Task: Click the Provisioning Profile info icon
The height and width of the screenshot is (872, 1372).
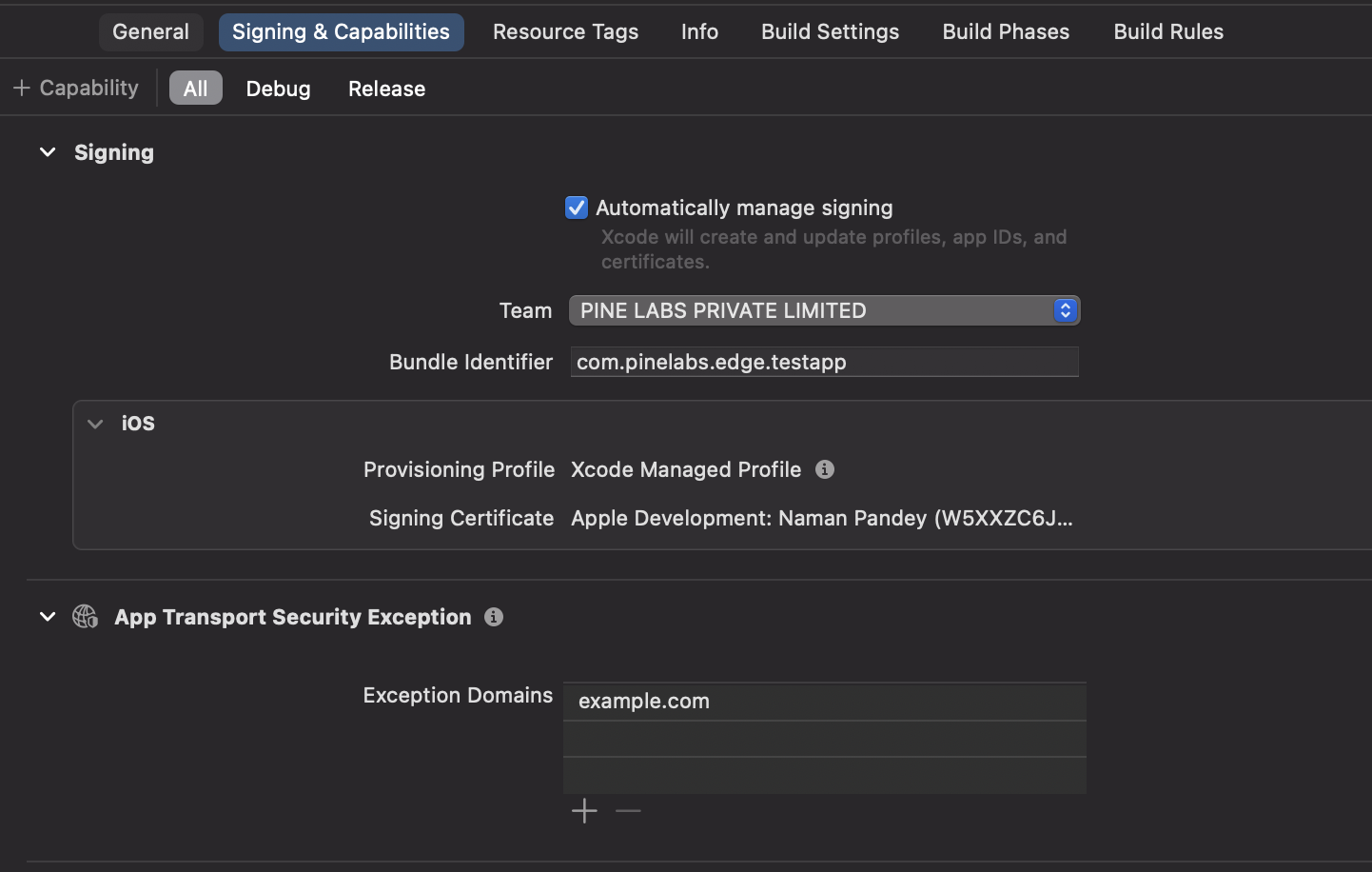Action: pos(825,469)
